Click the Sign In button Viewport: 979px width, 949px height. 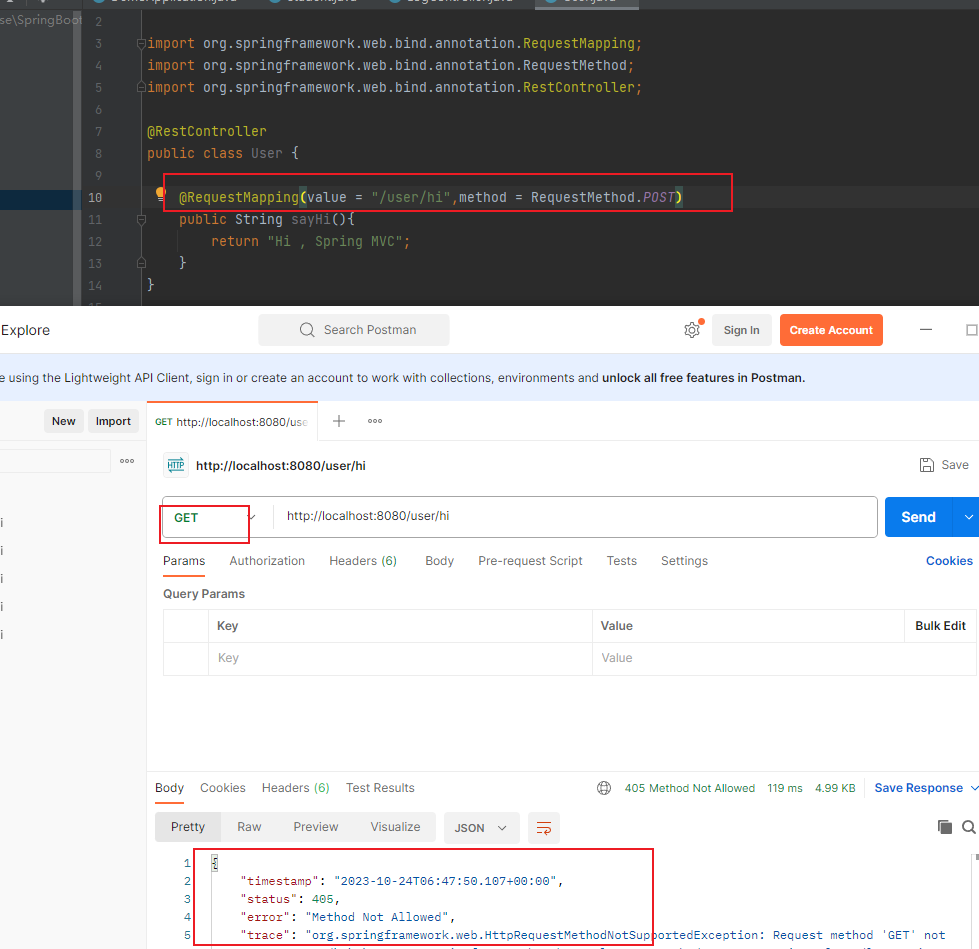pos(741,330)
